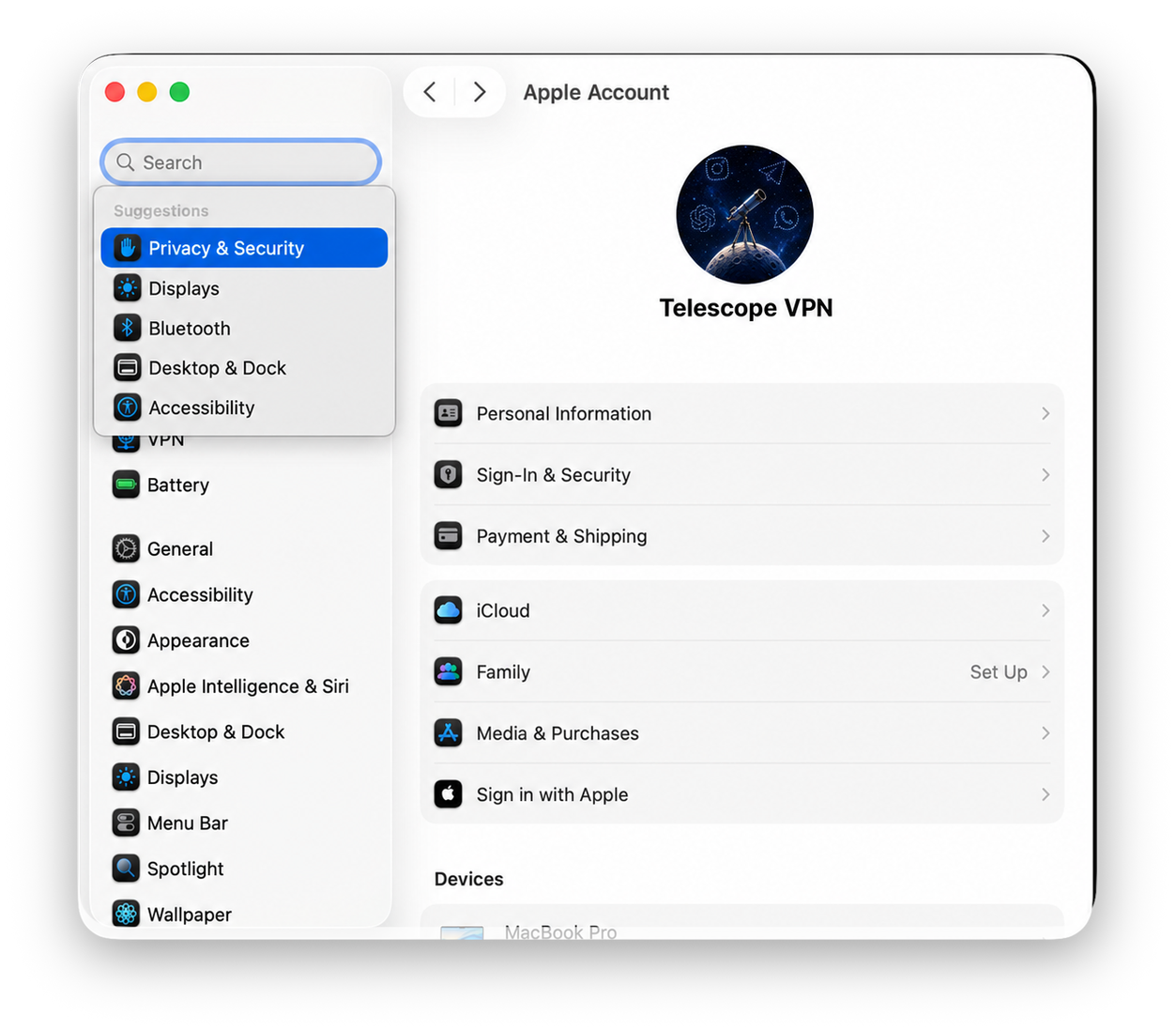Open iCloud row chevron
The image size is (1176, 1031).
1046,610
